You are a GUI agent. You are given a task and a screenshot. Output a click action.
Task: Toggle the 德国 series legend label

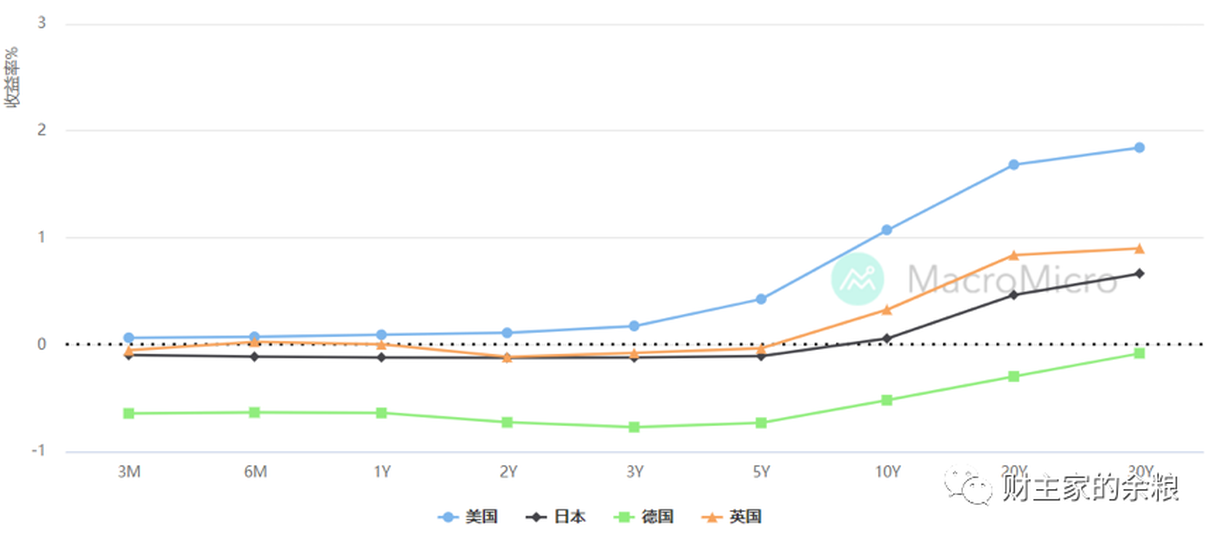[658, 517]
